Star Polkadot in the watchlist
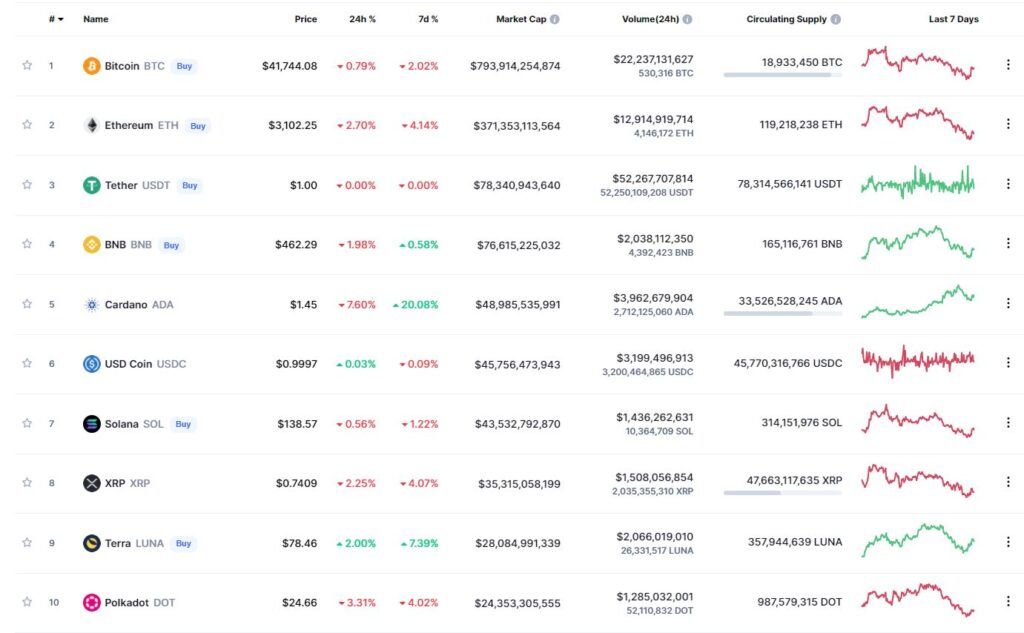The width and height of the screenshot is (1024, 633). pyautogui.click(x=27, y=602)
